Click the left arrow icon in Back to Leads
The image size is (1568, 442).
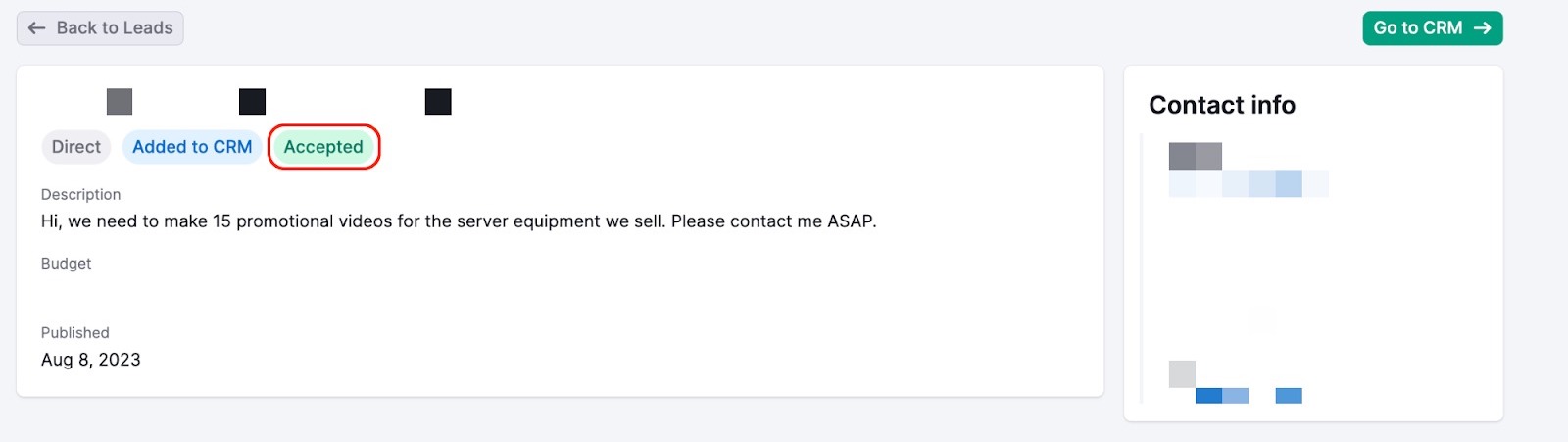click(x=37, y=28)
